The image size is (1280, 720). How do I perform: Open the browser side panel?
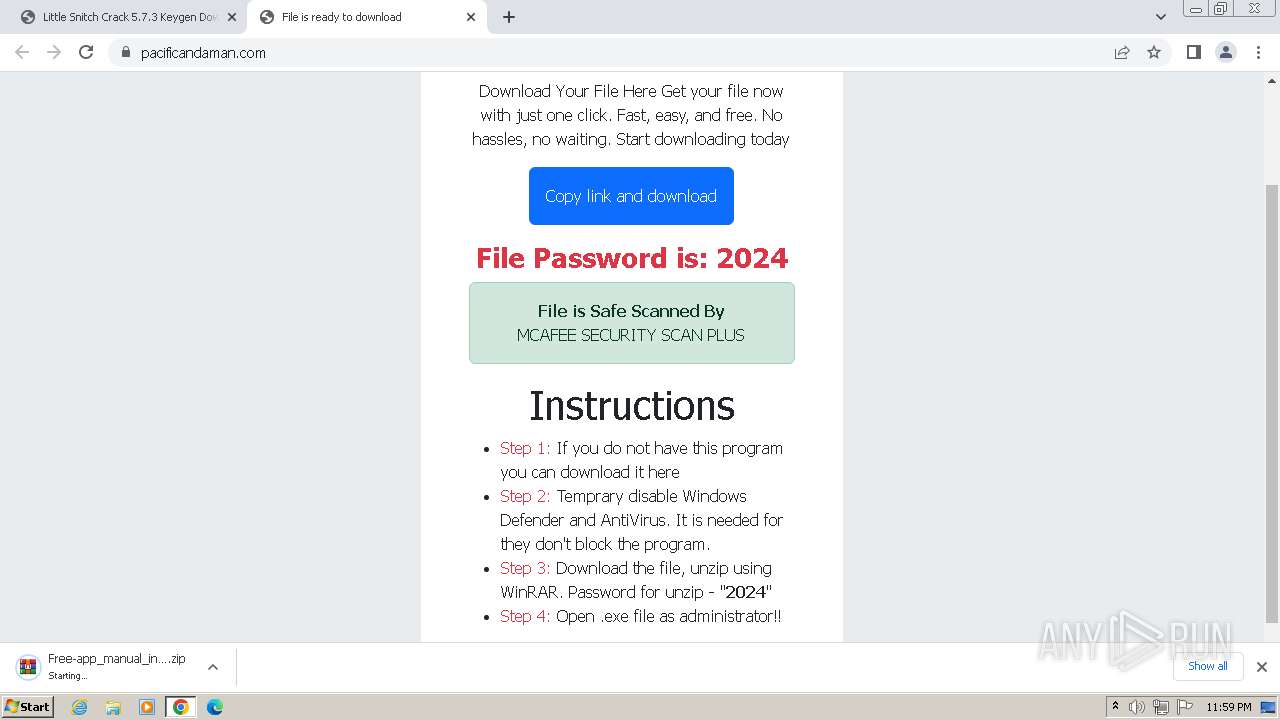1193,52
